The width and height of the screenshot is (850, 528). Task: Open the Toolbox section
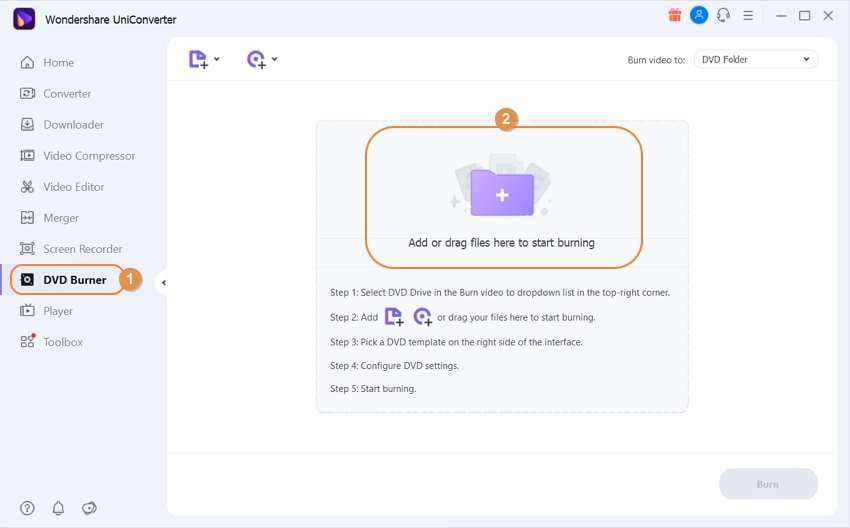[63, 342]
